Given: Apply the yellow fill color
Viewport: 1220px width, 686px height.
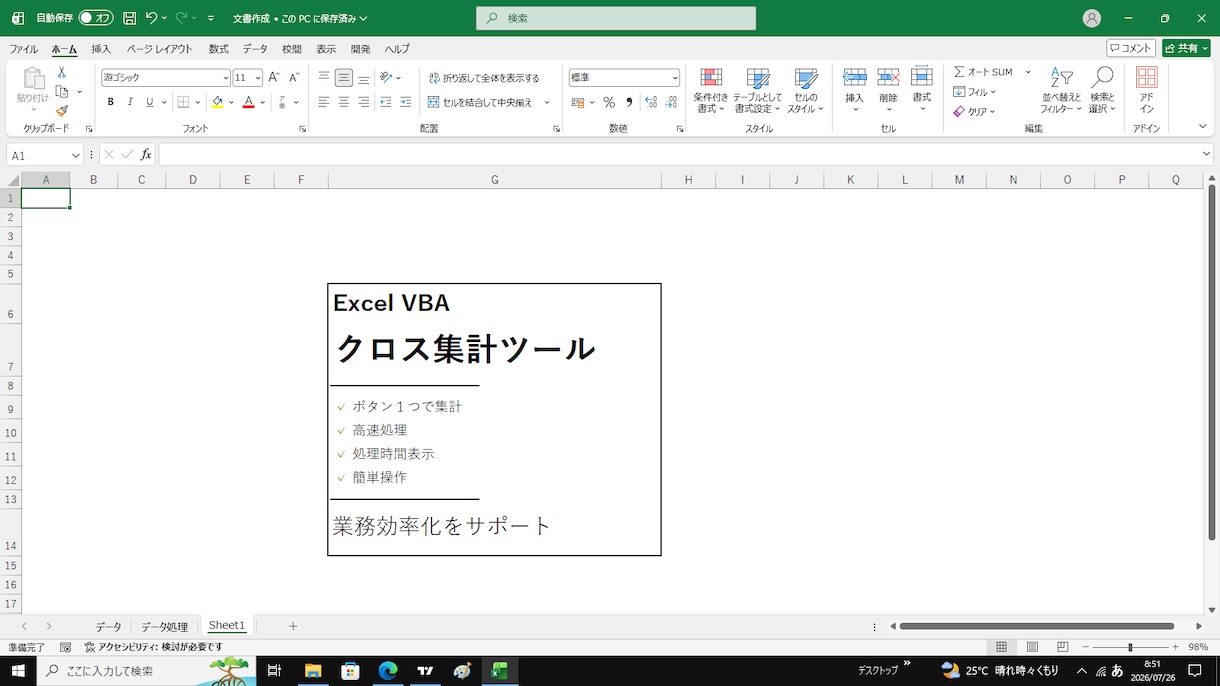Looking at the screenshot, I should tap(217, 102).
